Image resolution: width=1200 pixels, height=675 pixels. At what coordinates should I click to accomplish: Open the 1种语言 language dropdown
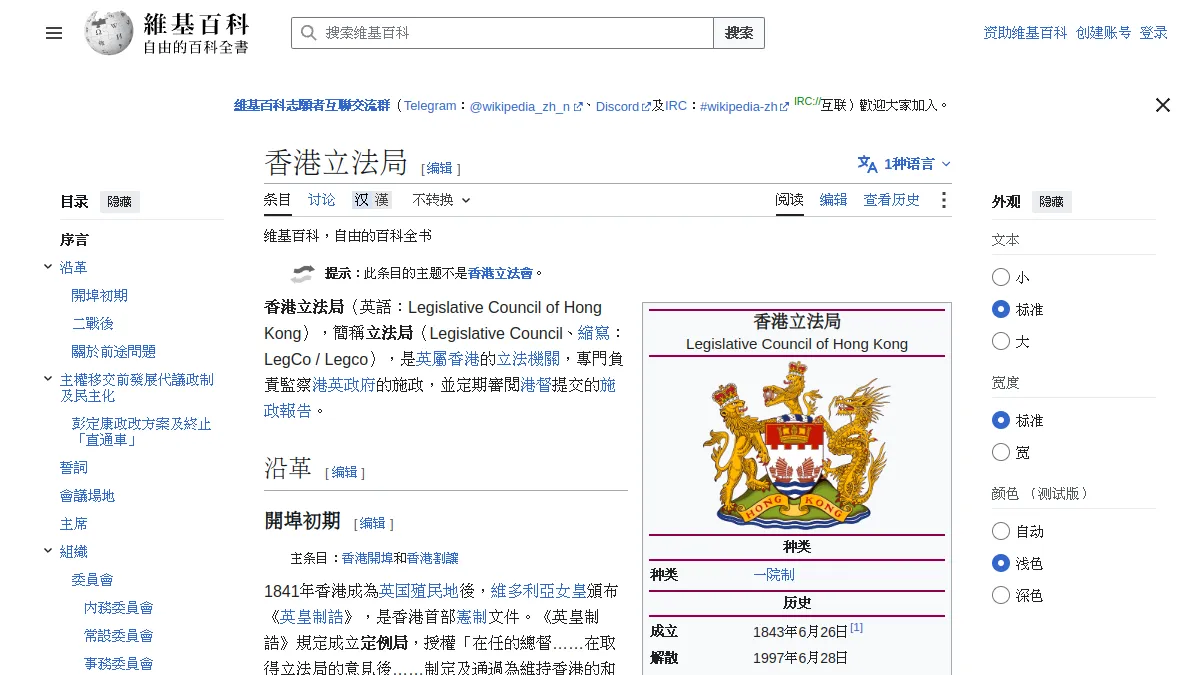coord(905,164)
